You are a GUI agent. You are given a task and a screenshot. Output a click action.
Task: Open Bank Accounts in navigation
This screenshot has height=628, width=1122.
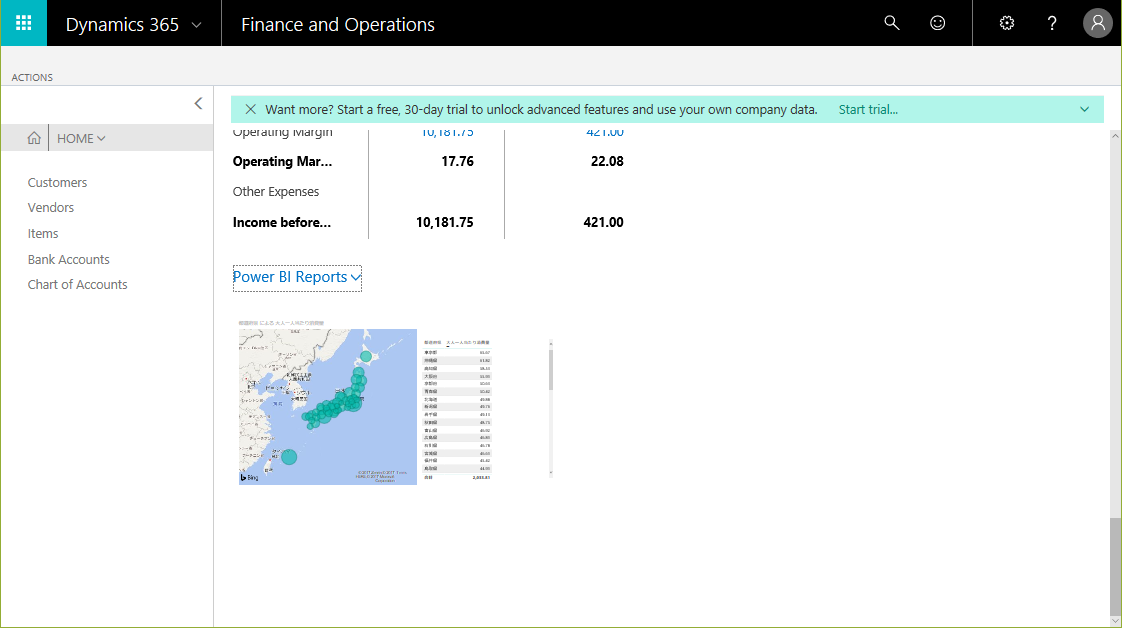coord(69,259)
